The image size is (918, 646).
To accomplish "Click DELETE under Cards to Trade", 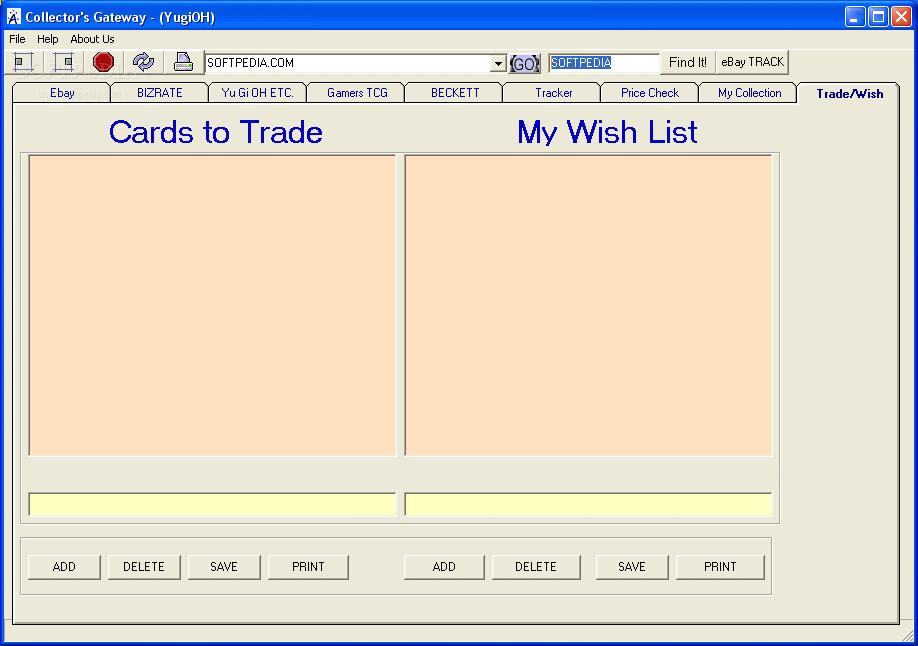I will pyautogui.click(x=144, y=567).
